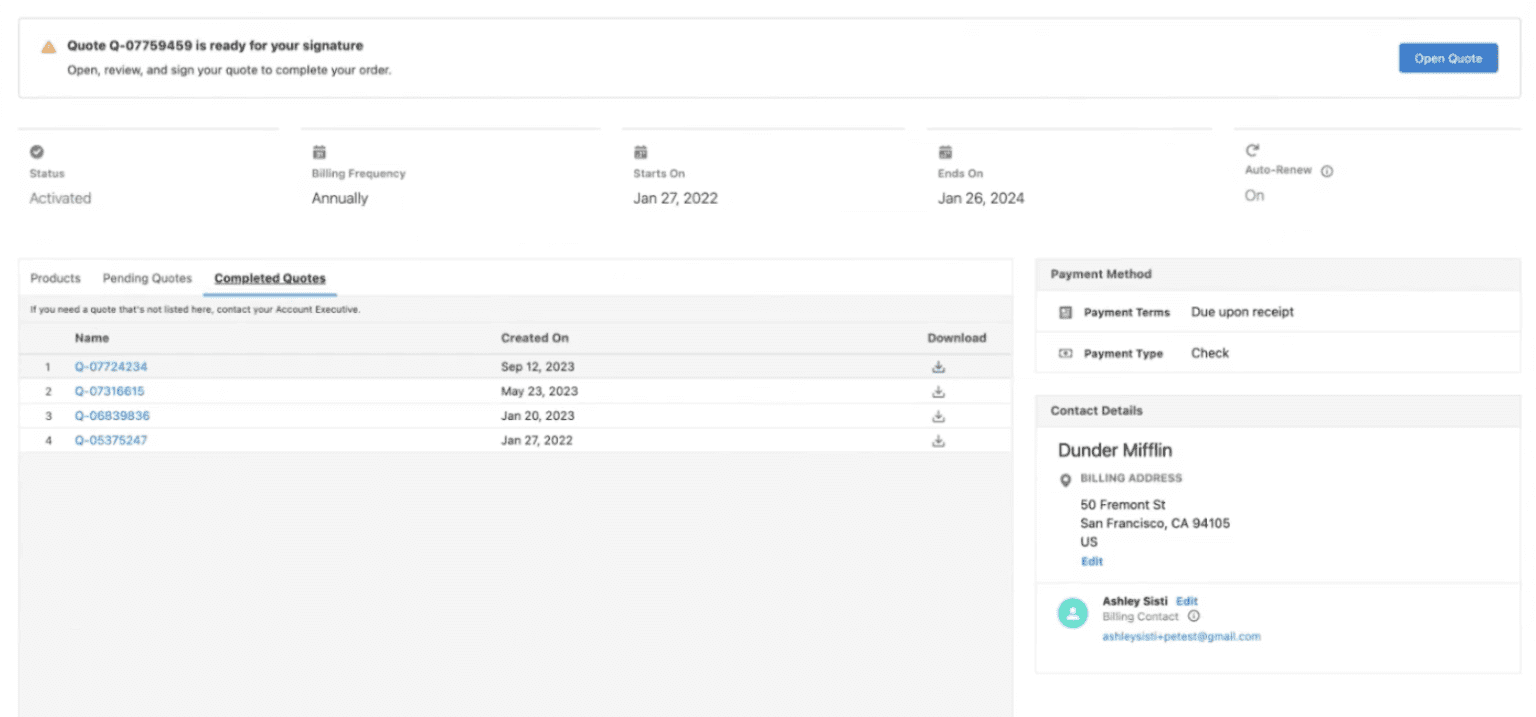Click the warning triangle alert icon
Screen dimensions: 1536x717
point(48,47)
